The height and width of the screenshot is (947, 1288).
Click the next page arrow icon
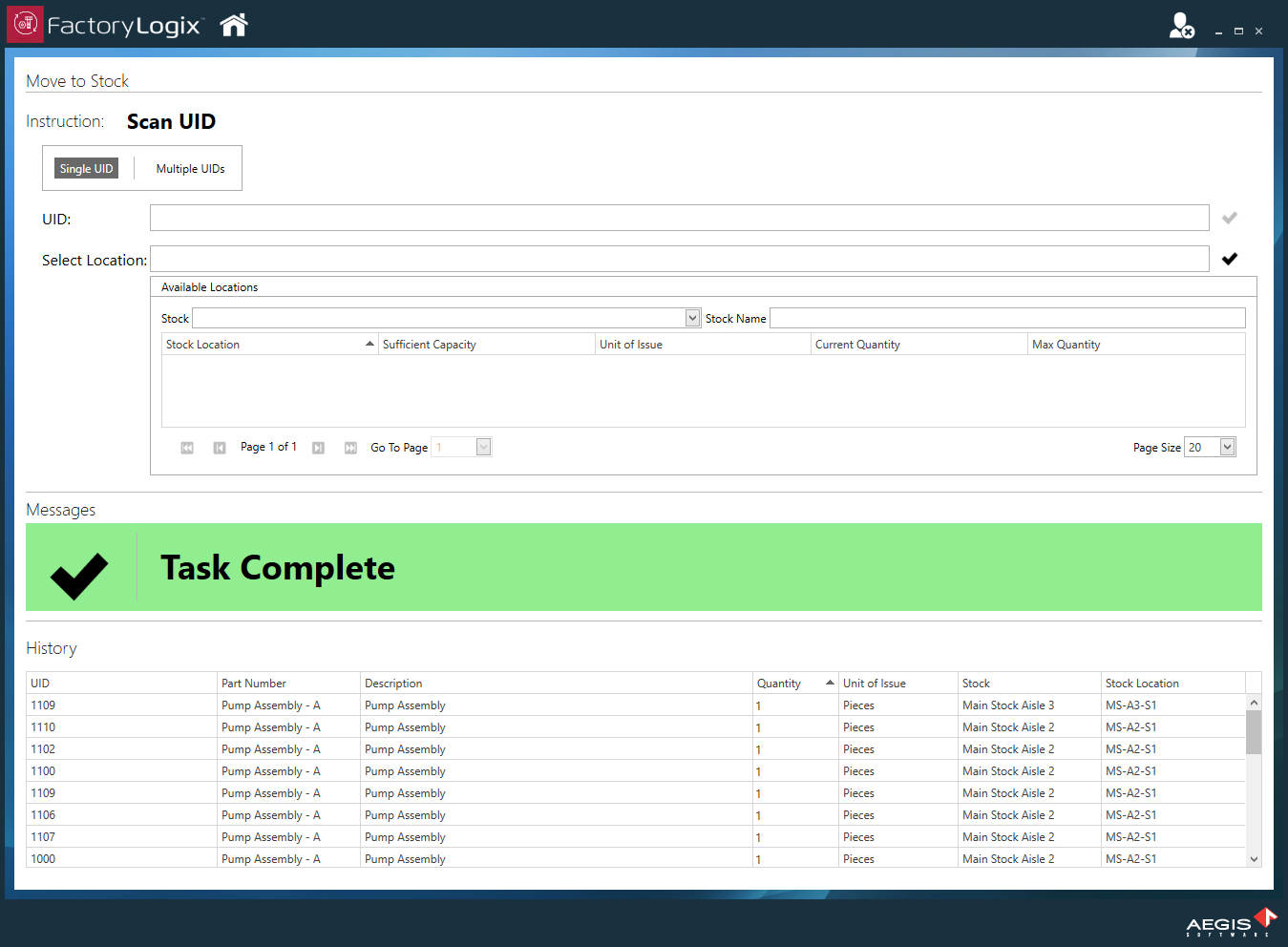318,447
